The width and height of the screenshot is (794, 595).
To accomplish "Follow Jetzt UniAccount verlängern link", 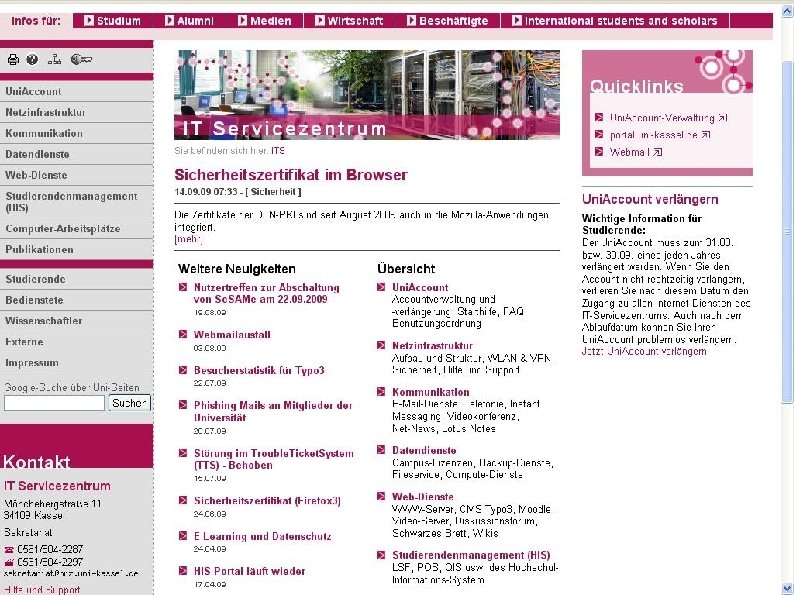I will [644, 351].
